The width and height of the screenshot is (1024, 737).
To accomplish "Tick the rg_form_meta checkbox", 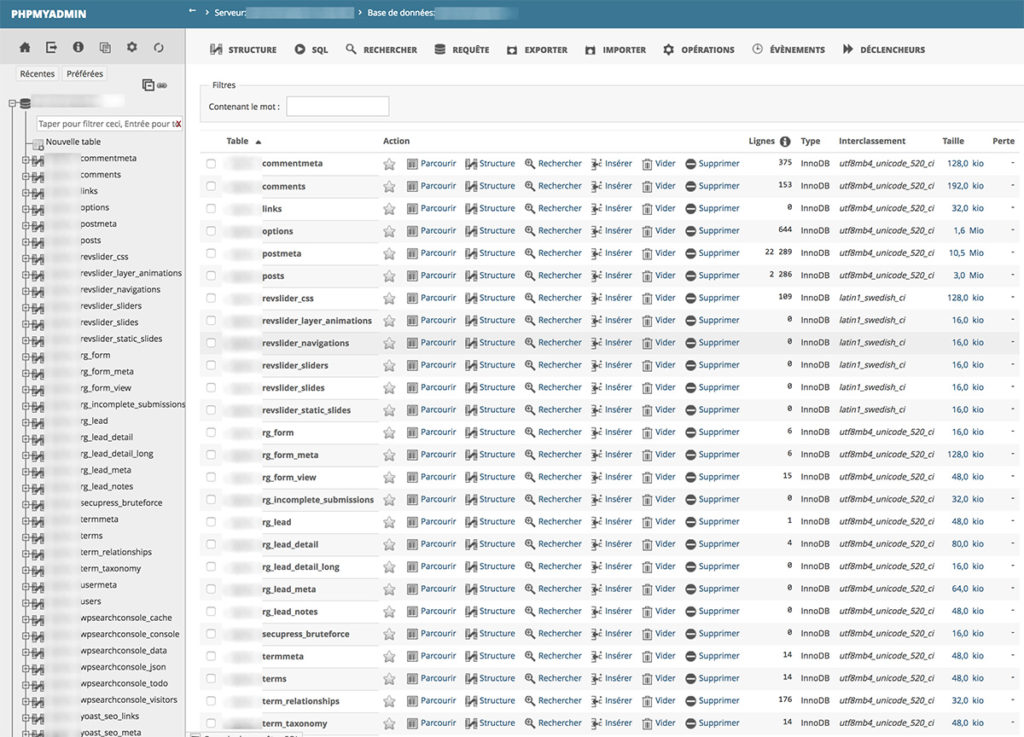I will click(211, 455).
